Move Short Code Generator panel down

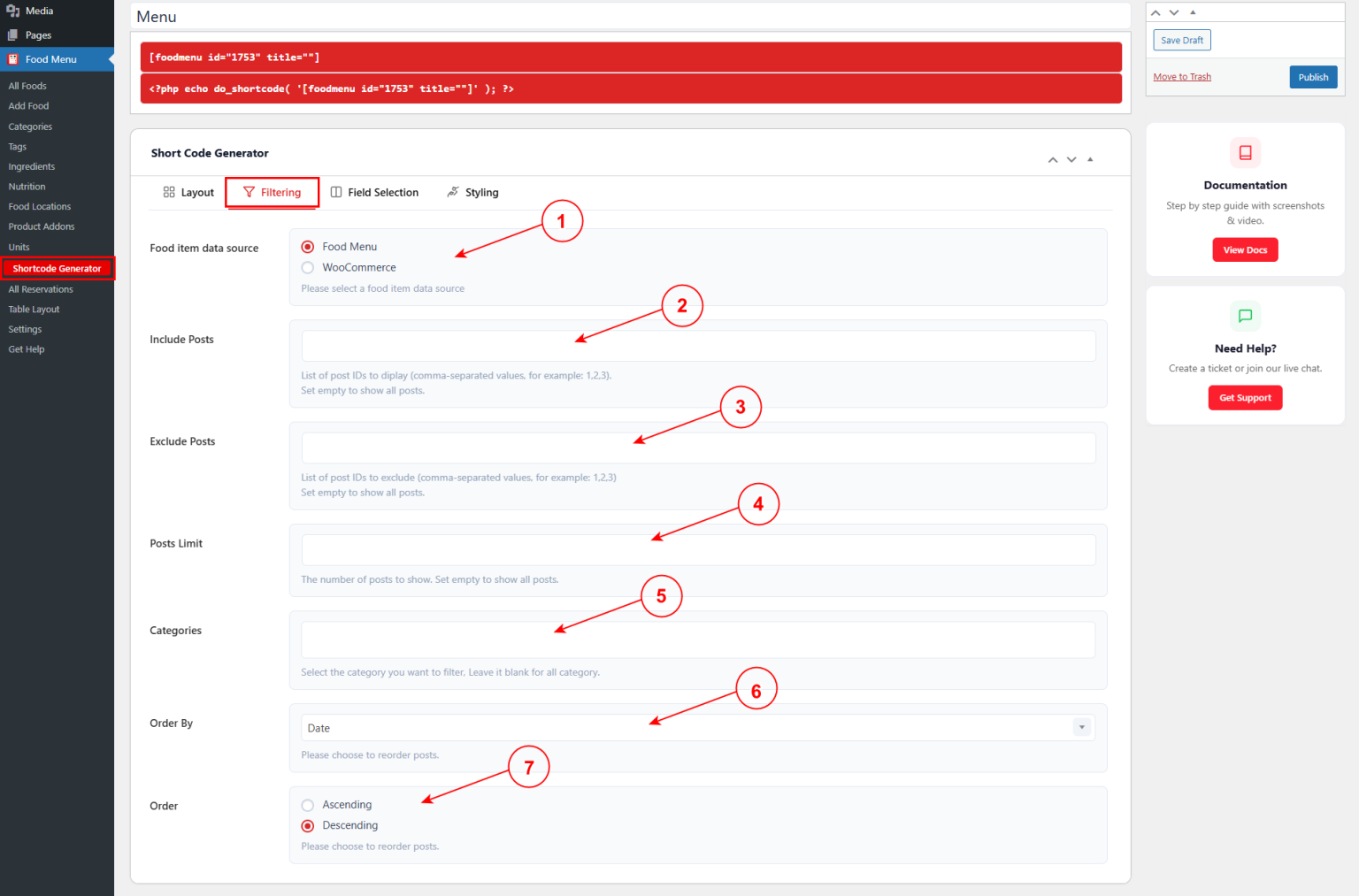(x=1071, y=160)
